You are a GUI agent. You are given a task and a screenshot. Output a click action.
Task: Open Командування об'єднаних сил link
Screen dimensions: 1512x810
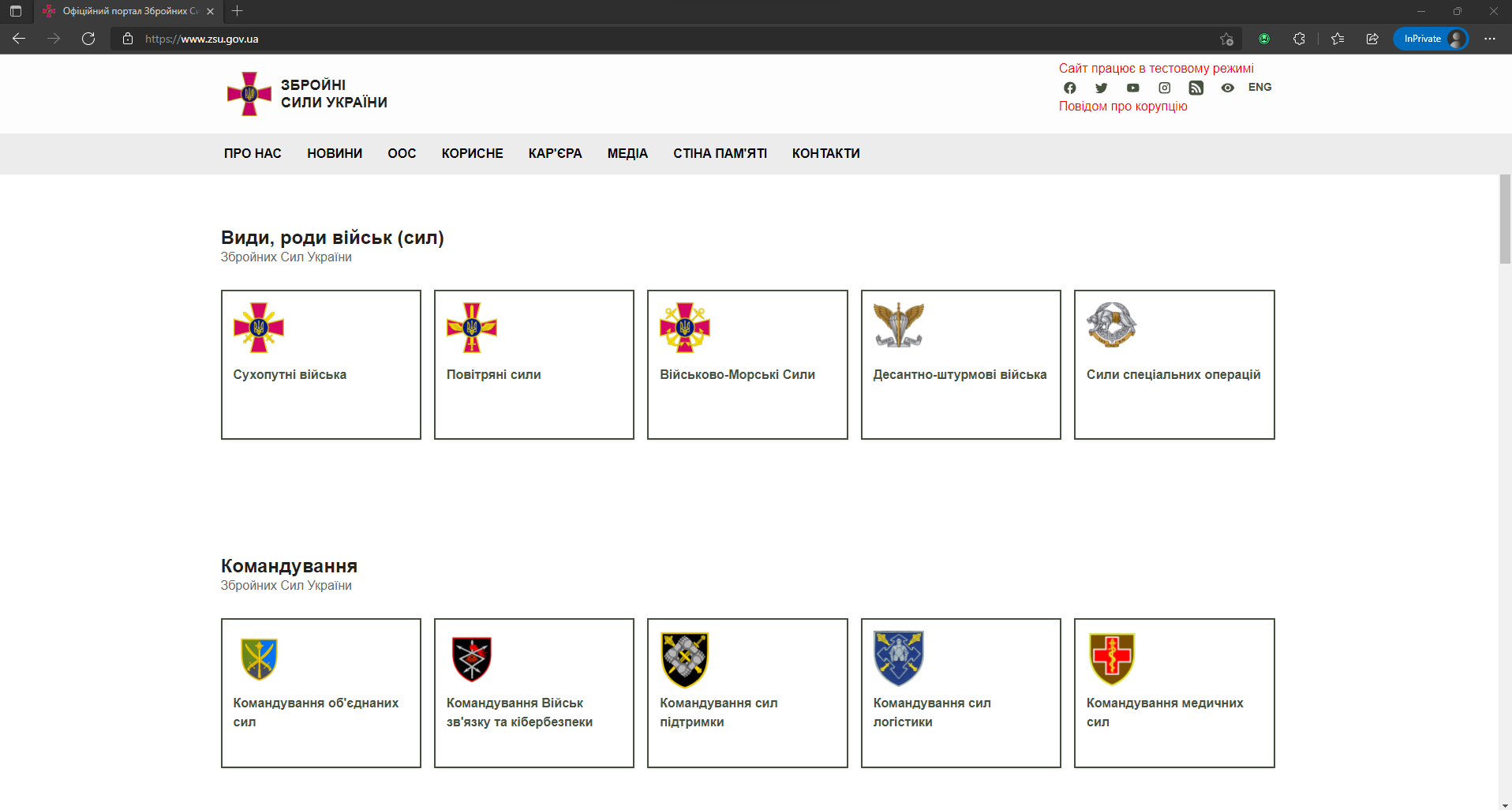click(316, 712)
